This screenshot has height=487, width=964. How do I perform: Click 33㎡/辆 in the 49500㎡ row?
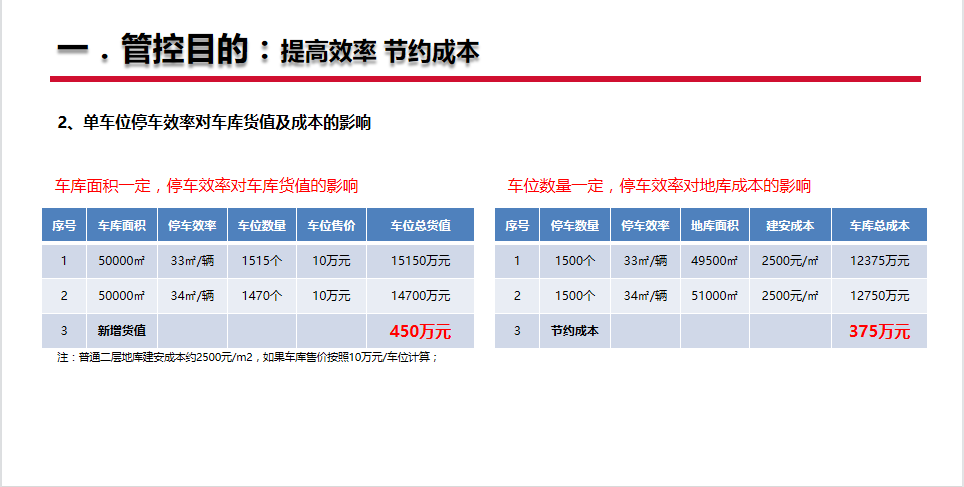pos(645,261)
